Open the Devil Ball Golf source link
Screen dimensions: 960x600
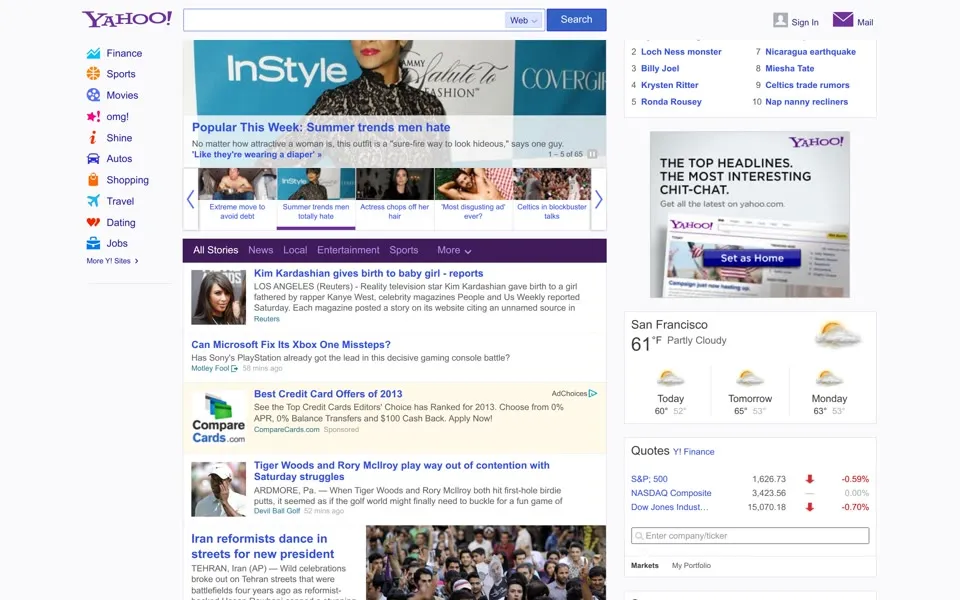277,511
